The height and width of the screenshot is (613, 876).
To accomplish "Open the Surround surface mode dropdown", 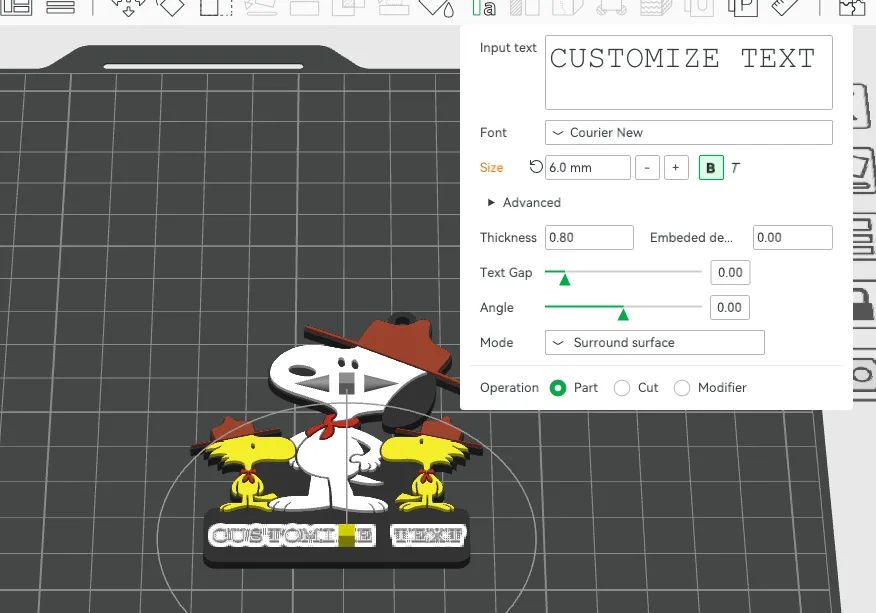I will (x=654, y=343).
